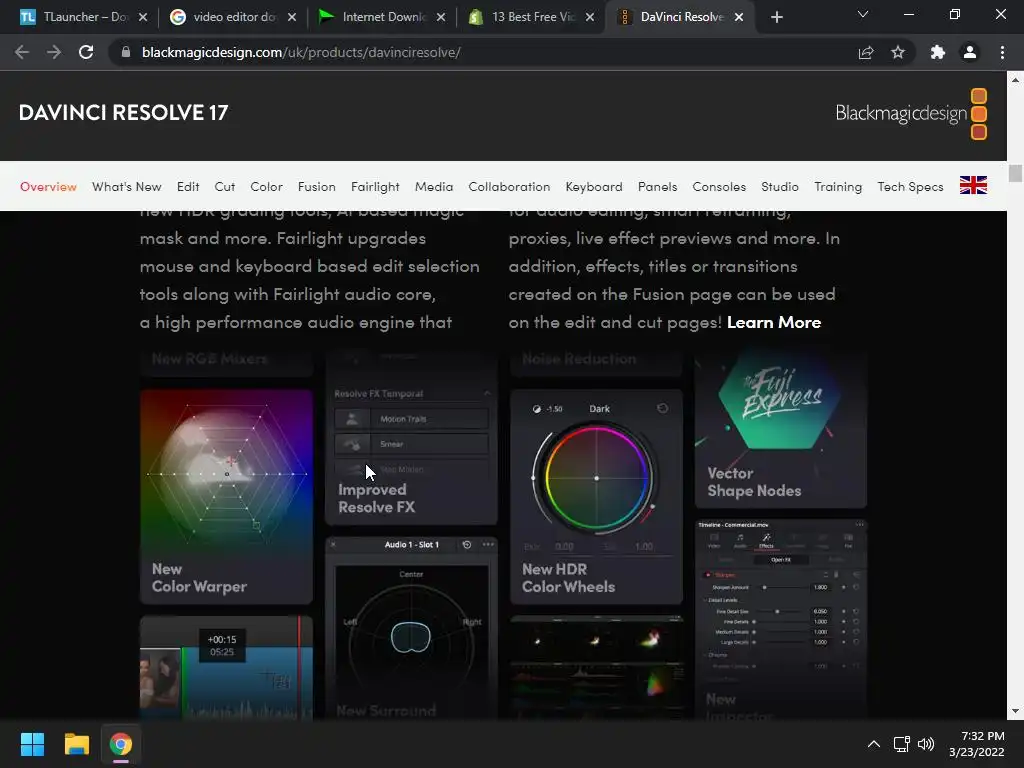Open the Panels page link

click(x=658, y=187)
